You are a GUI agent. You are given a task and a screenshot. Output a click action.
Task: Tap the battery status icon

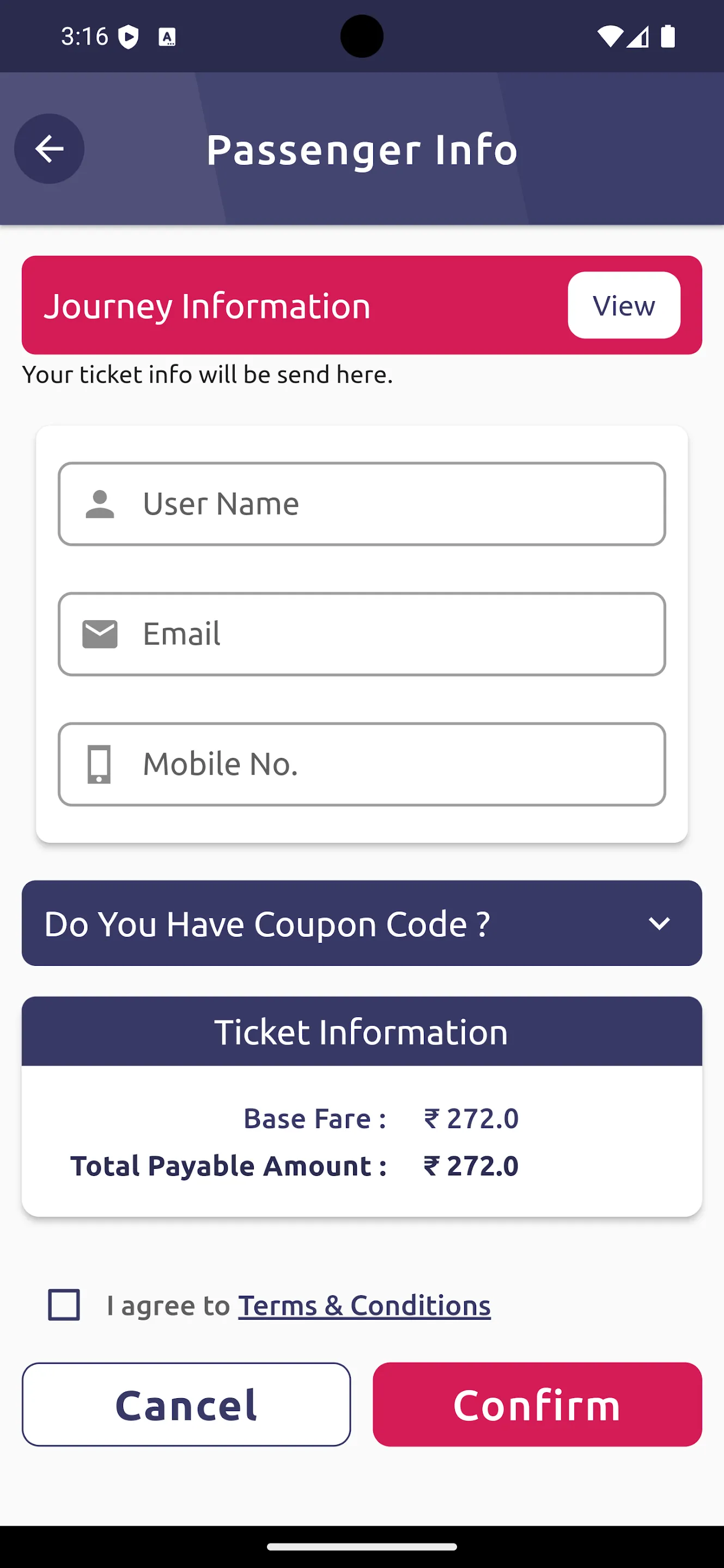[668, 36]
